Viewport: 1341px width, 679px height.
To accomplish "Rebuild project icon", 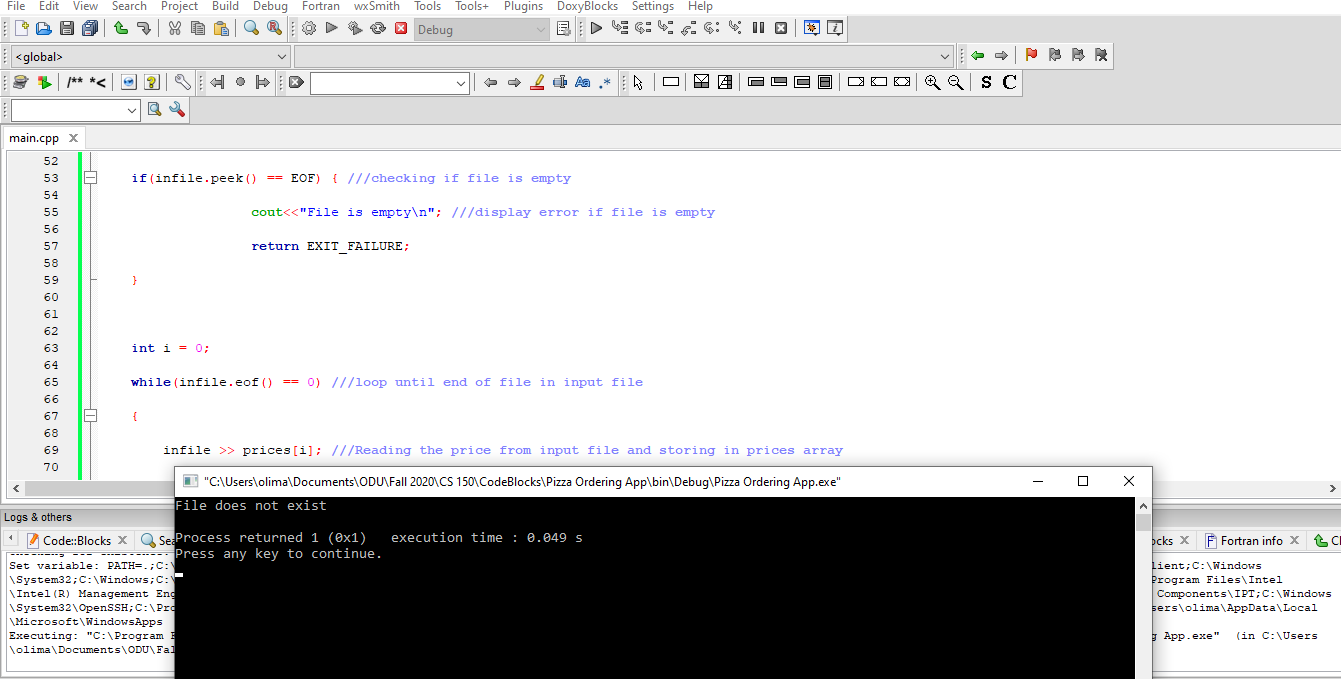I will tap(378, 28).
